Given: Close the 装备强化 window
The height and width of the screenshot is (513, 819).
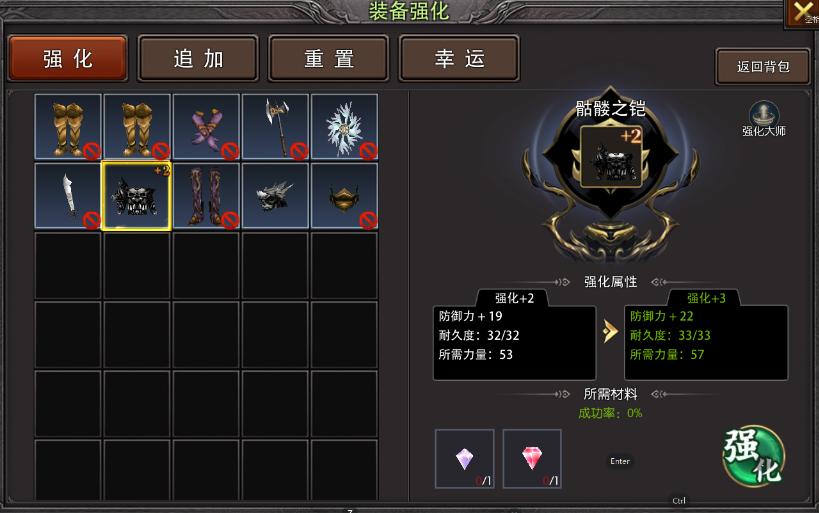Looking at the screenshot, I should coord(803,13).
